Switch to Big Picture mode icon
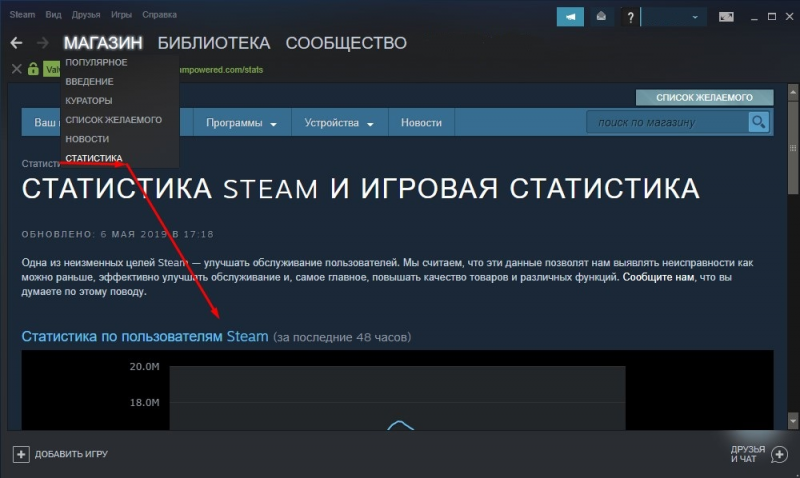This screenshot has height=478, width=800. [x=726, y=17]
